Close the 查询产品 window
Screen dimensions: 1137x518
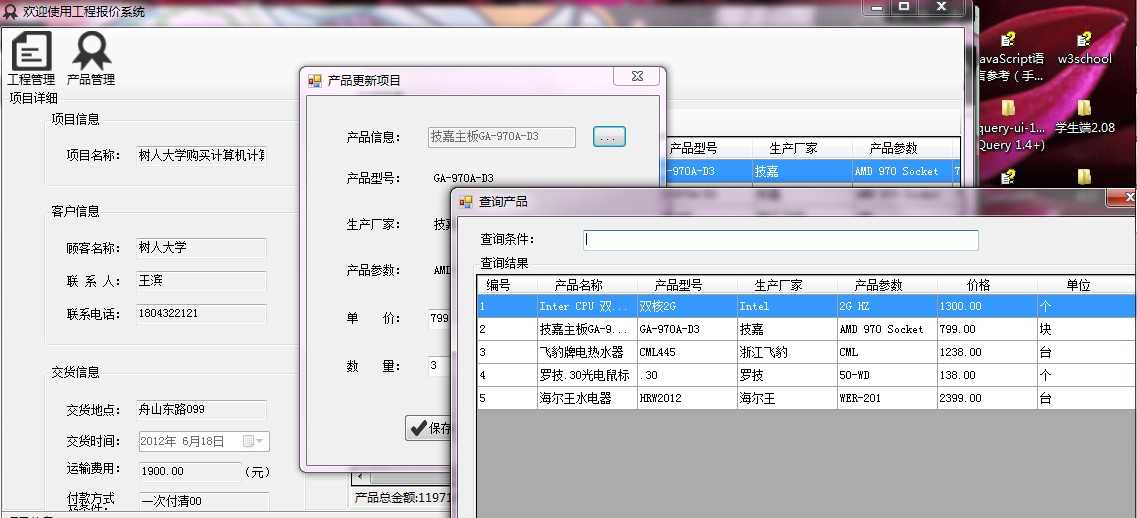tap(1122, 197)
